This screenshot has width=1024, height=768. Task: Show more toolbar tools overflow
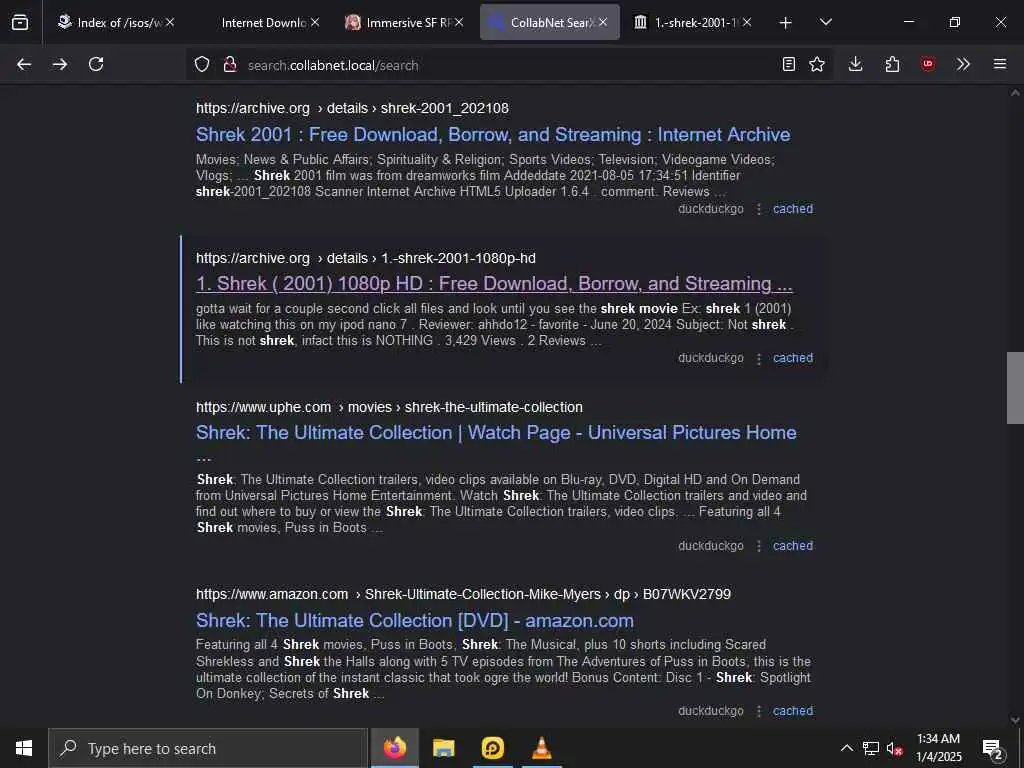click(x=963, y=64)
